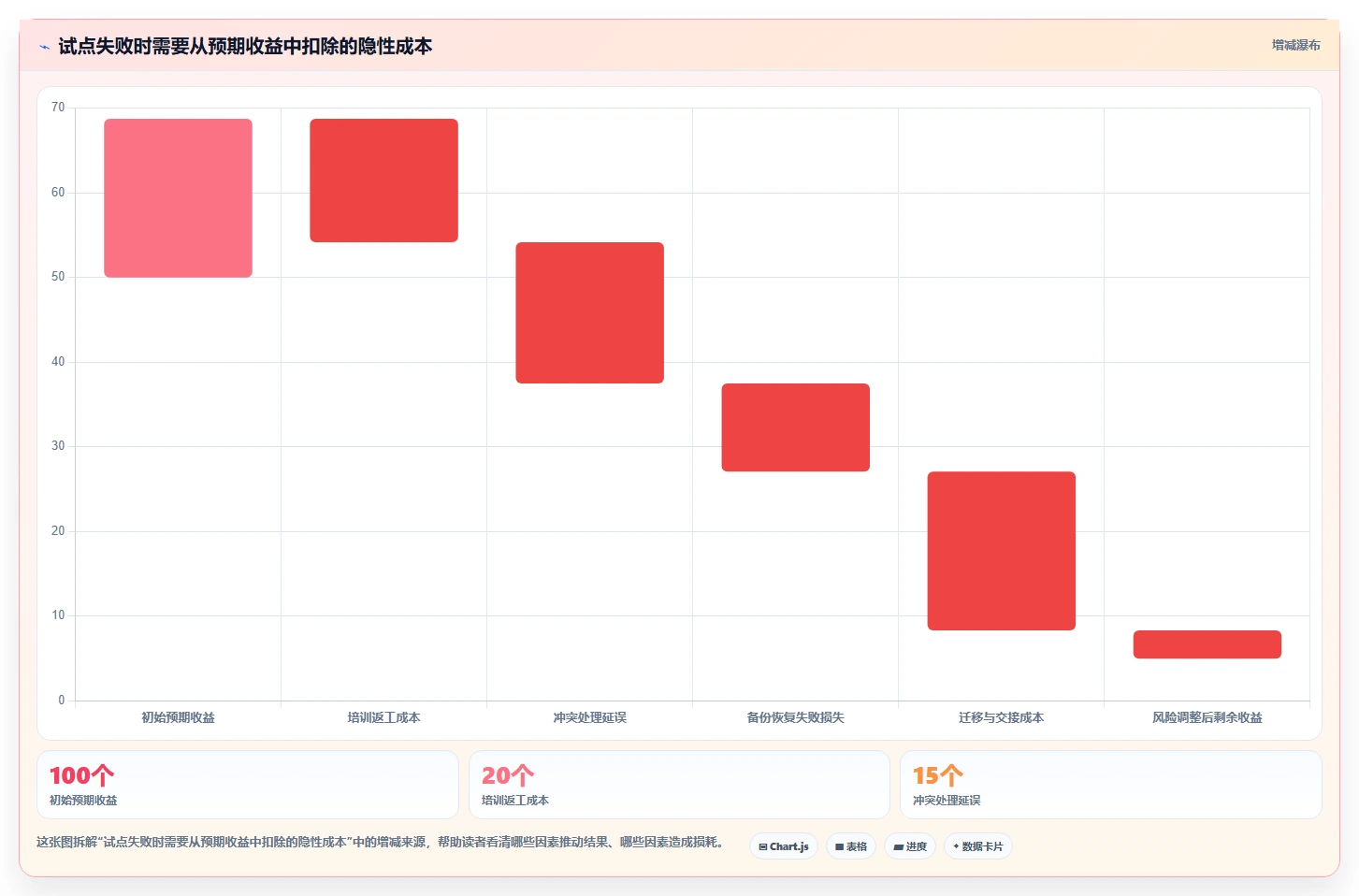Viewport: 1359px width, 896px height.
Task: Select the 初始预期收益 pink waterfall bar
Action: point(178,198)
